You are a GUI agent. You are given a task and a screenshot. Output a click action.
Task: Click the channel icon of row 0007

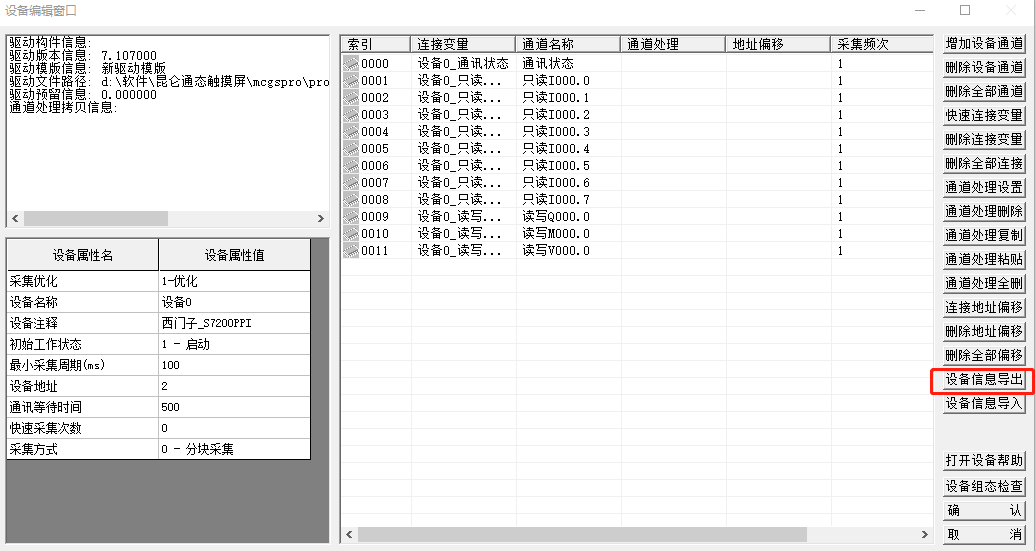click(x=351, y=182)
